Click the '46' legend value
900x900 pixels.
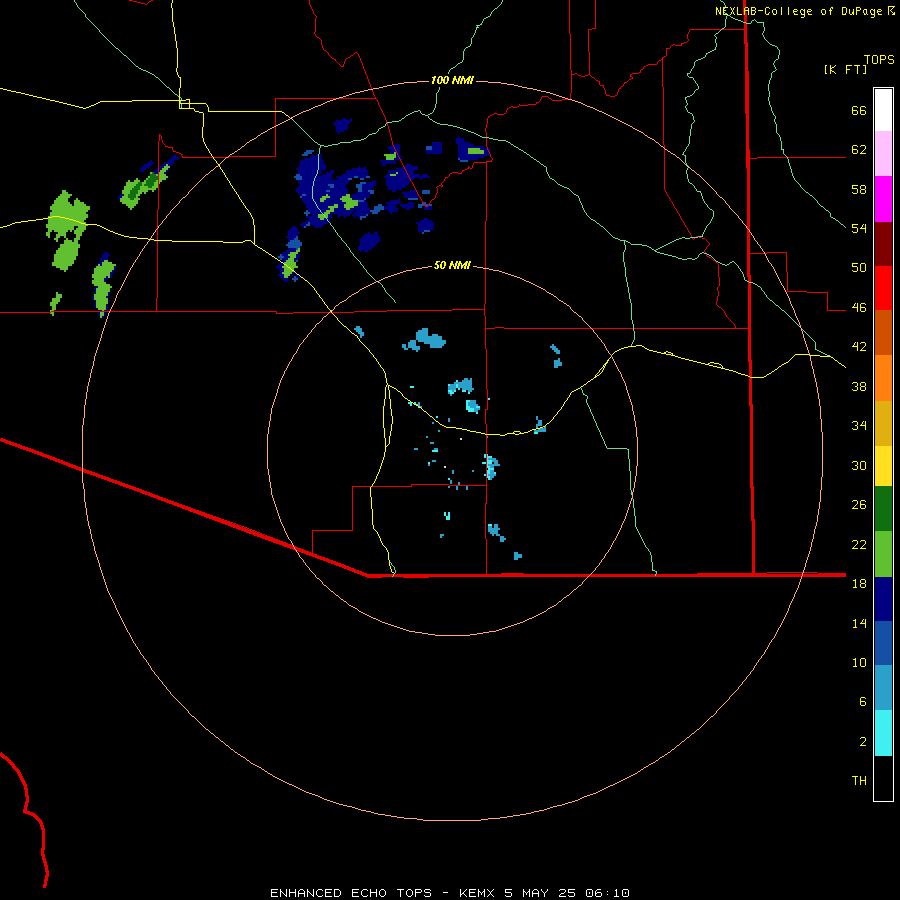tap(859, 308)
